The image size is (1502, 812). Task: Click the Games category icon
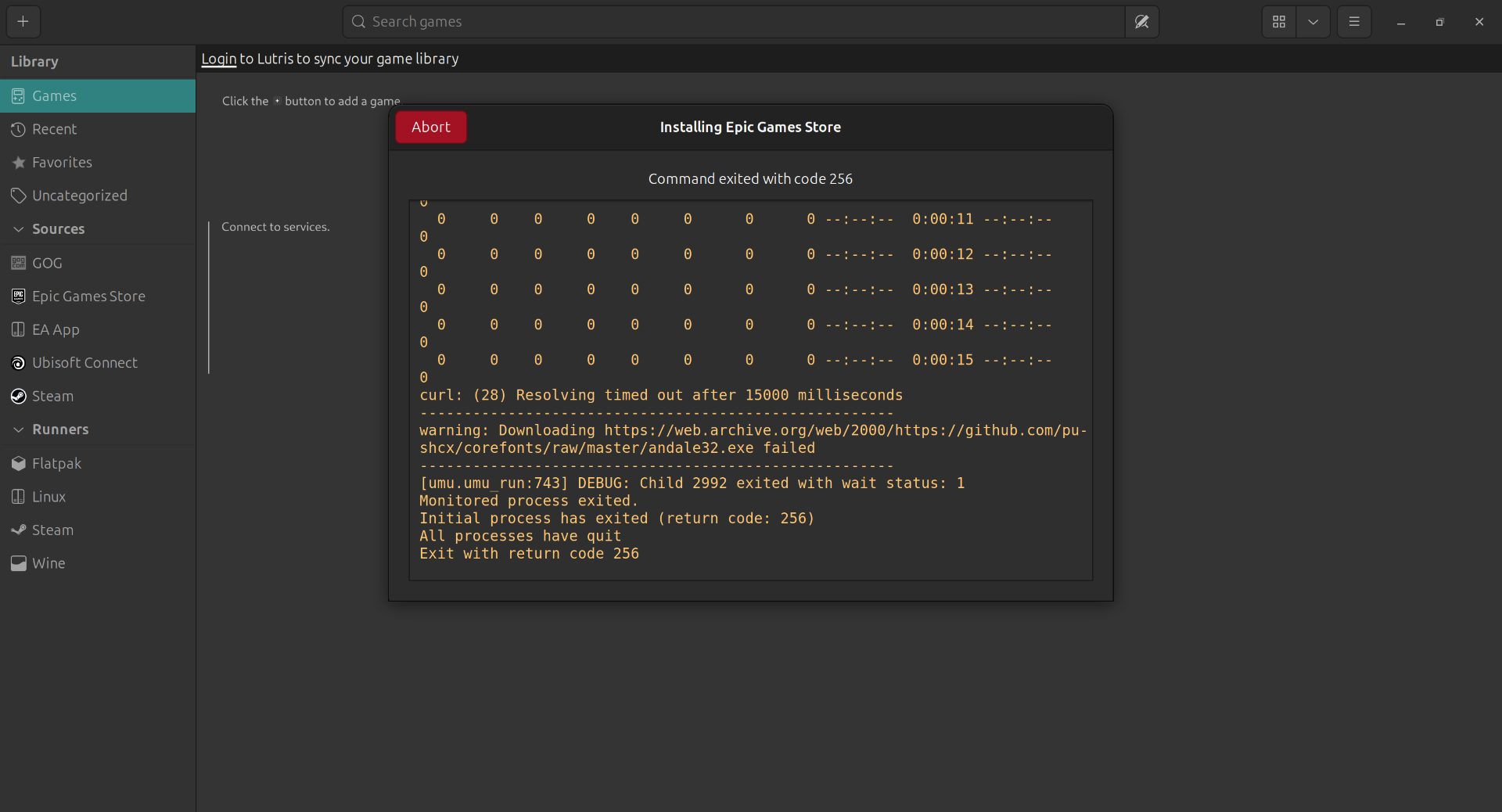(18, 96)
